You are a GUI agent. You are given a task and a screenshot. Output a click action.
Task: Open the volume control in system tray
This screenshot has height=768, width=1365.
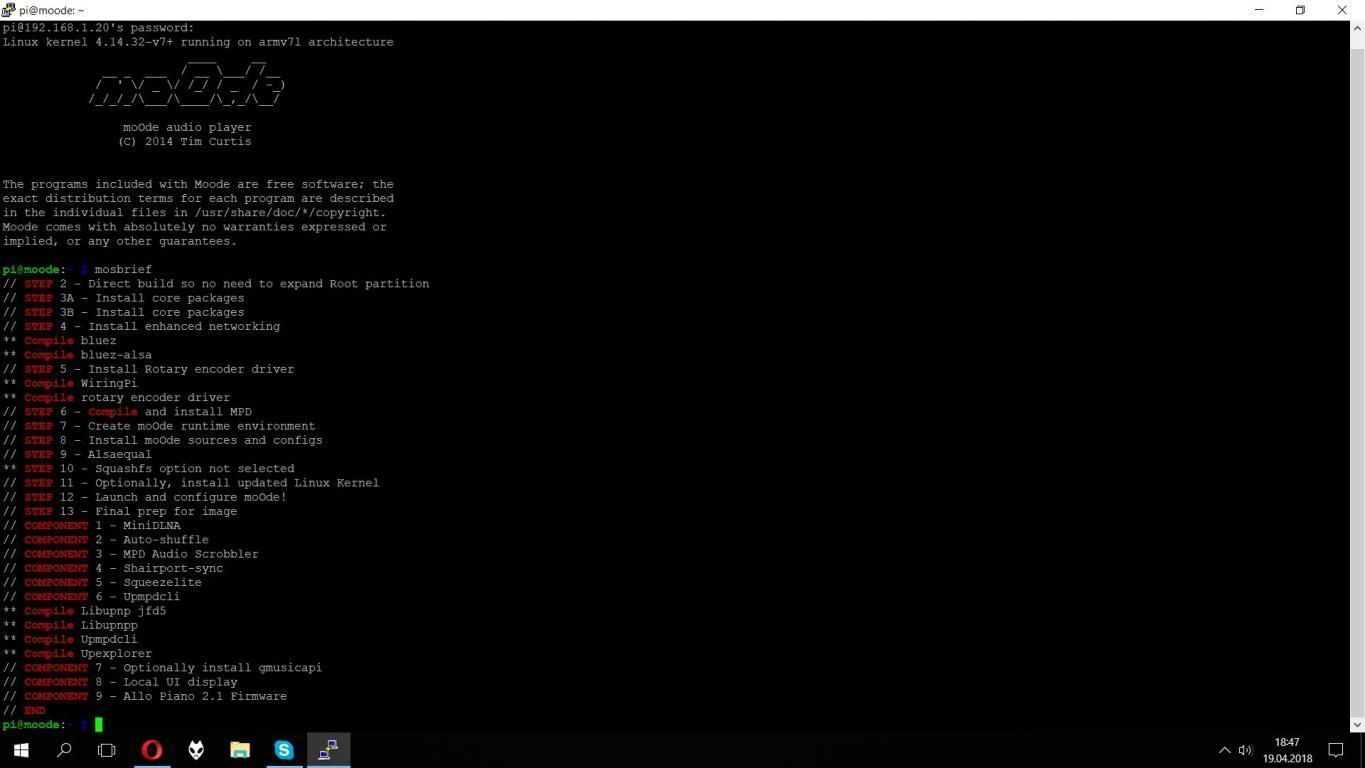coord(1245,750)
